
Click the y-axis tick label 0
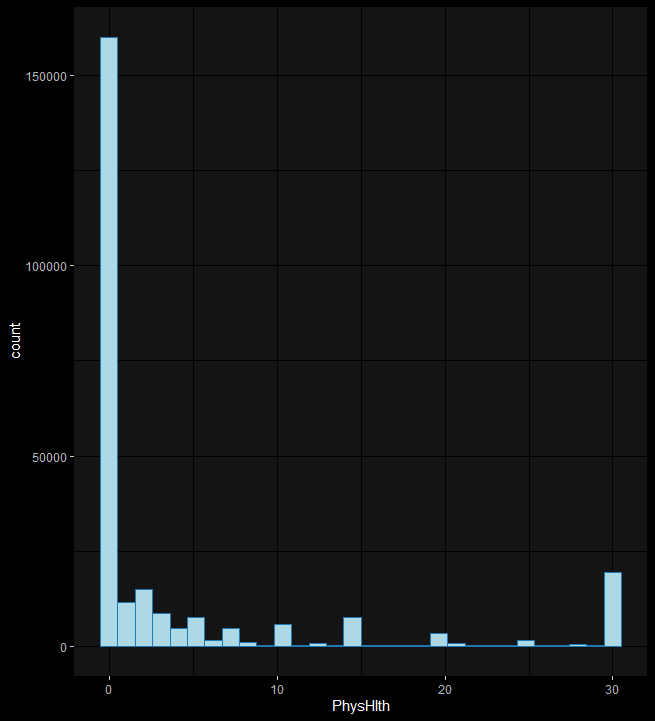63,647
